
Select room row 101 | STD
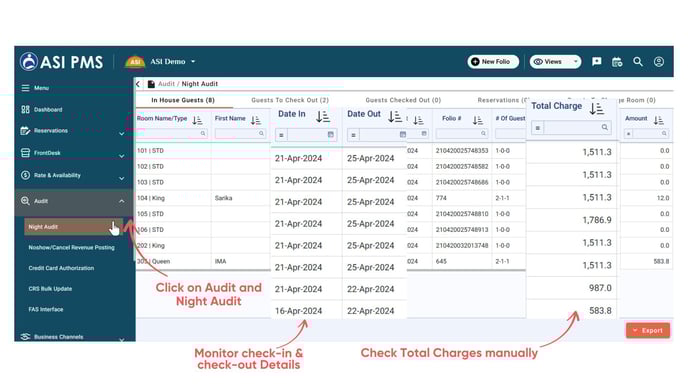point(150,150)
